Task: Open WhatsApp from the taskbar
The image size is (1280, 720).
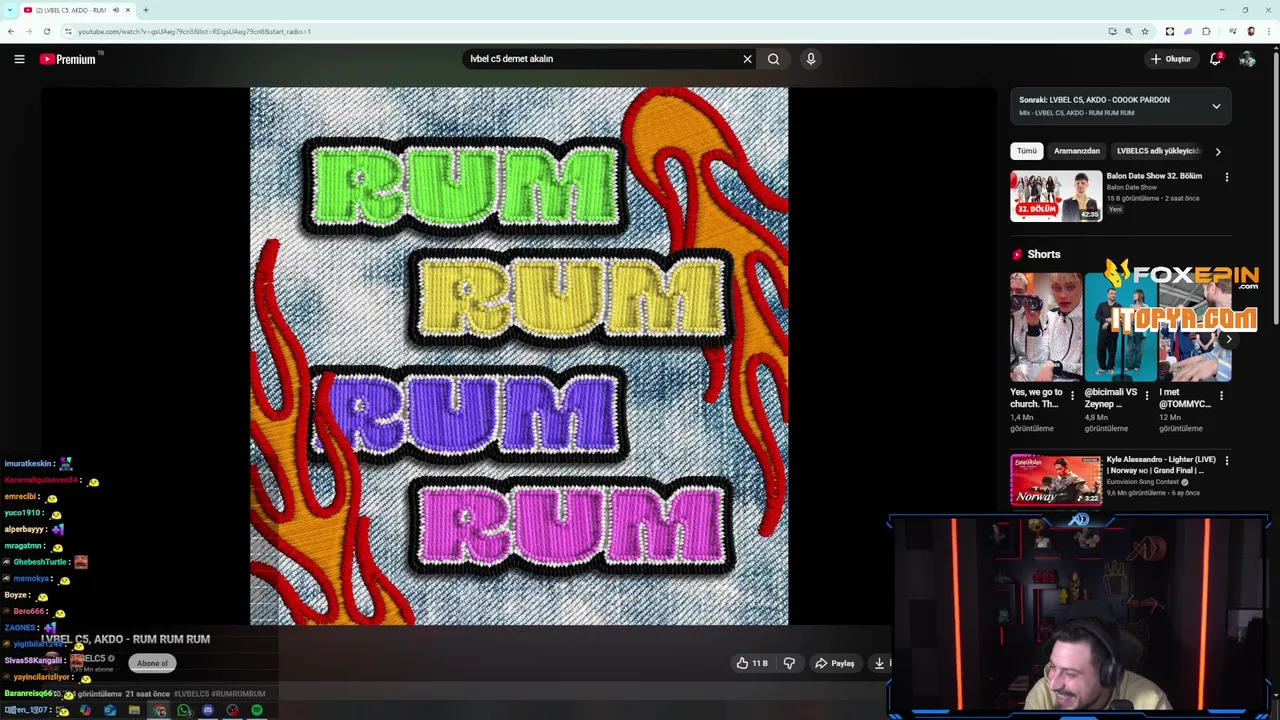Action: point(184,710)
